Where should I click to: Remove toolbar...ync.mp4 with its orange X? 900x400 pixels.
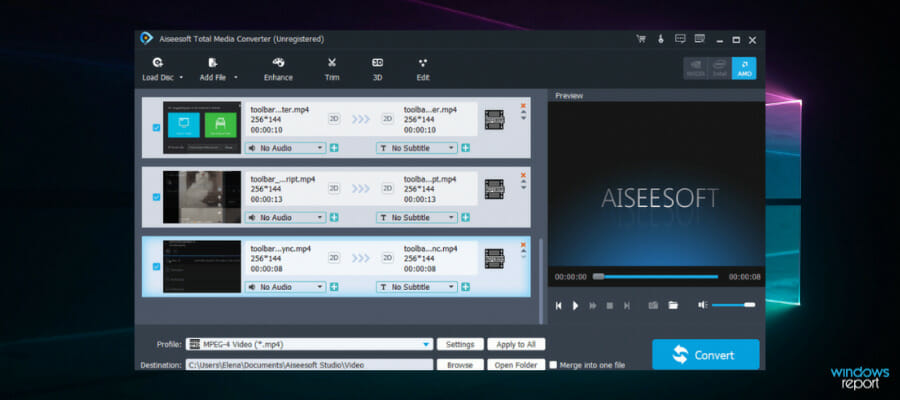tap(523, 244)
